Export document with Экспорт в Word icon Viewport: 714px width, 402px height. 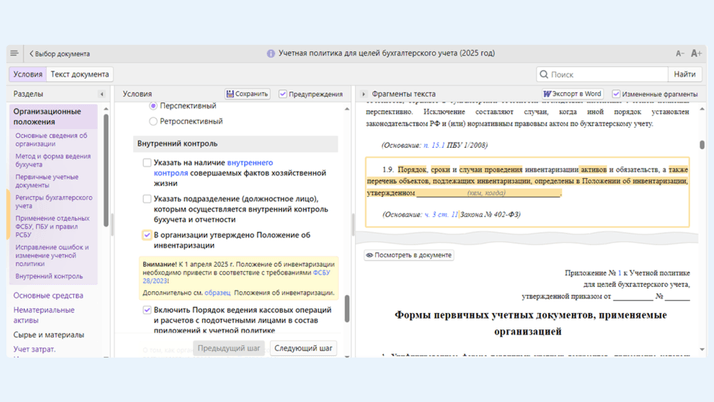573,94
